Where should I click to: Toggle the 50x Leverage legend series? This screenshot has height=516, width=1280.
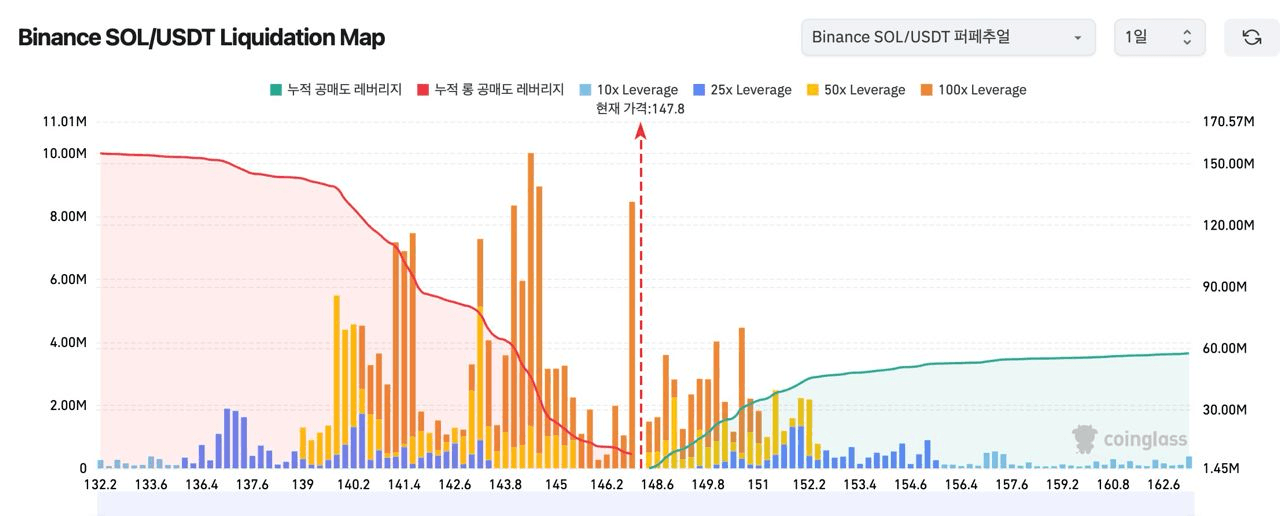click(x=855, y=89)
